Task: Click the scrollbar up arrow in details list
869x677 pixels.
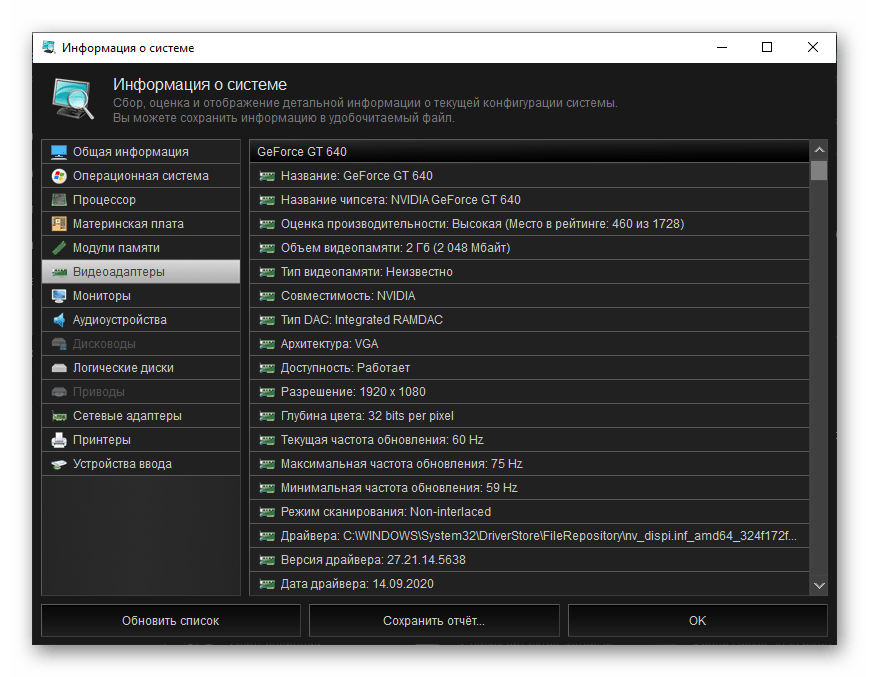Action: click(819, 150)
